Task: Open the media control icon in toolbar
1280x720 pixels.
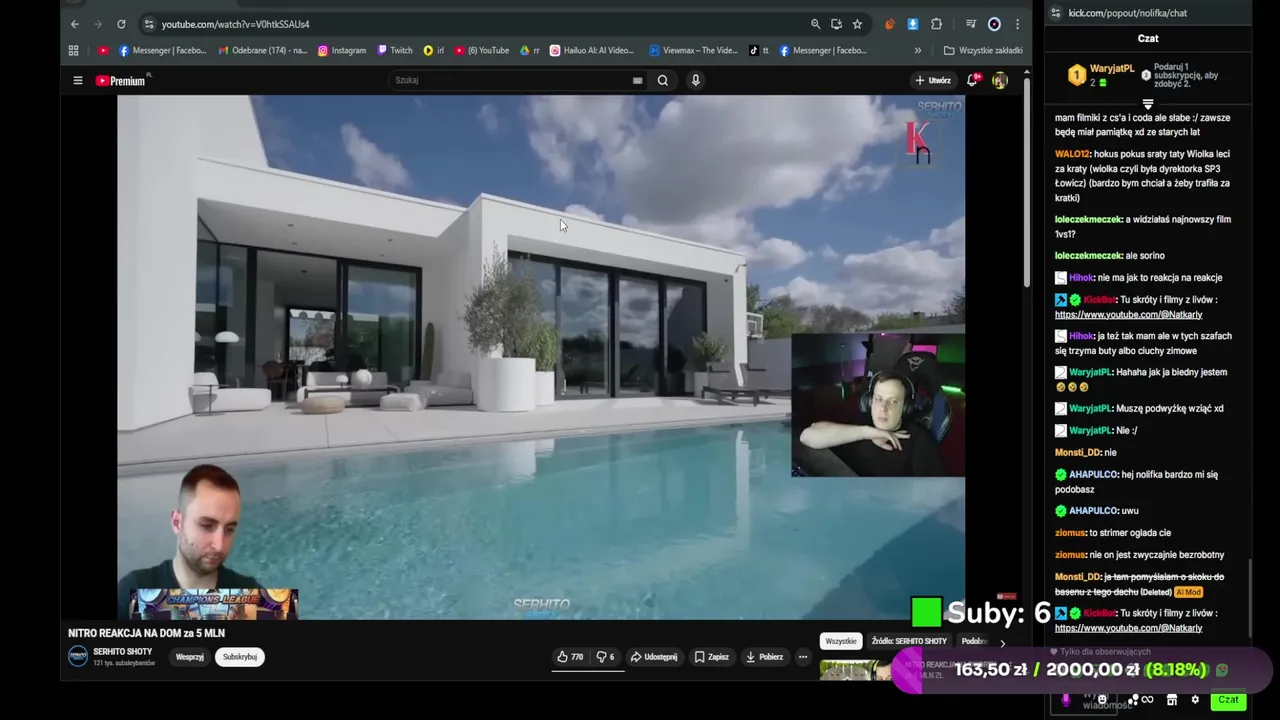Action: [x=971, y=24]
